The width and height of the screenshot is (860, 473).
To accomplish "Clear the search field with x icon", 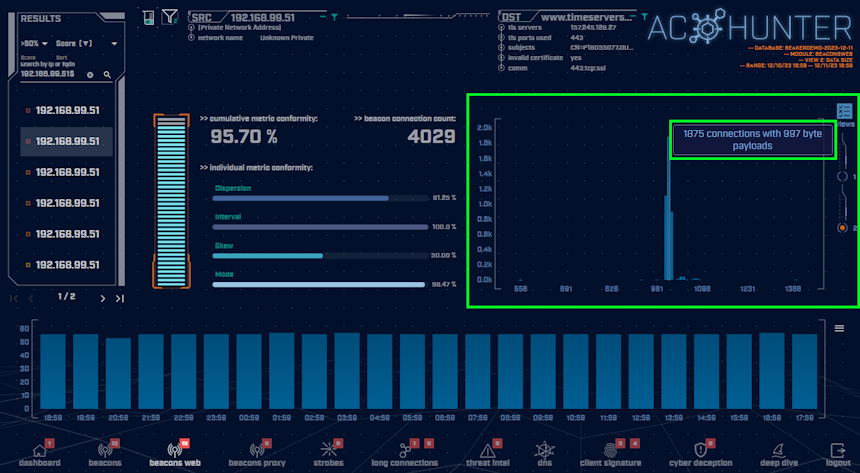I will click(90, 75).
